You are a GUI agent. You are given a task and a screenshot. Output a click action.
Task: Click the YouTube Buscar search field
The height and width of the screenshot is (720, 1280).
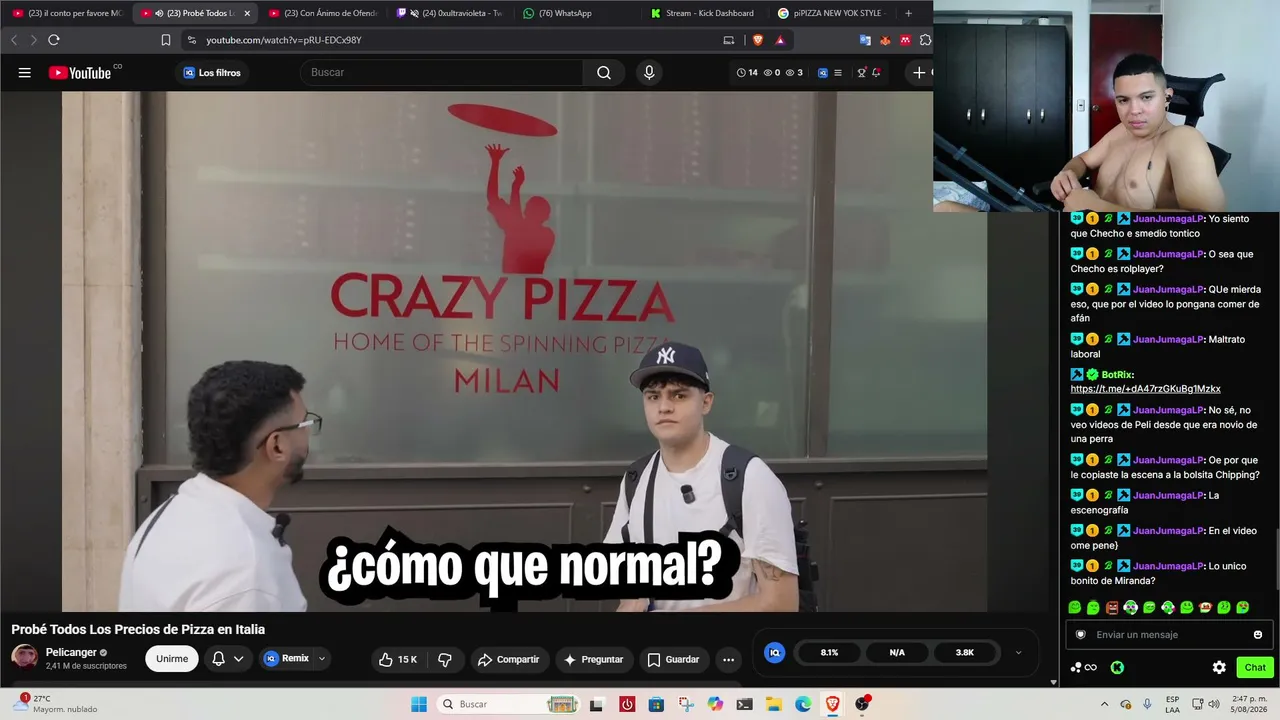coord(441,72)
